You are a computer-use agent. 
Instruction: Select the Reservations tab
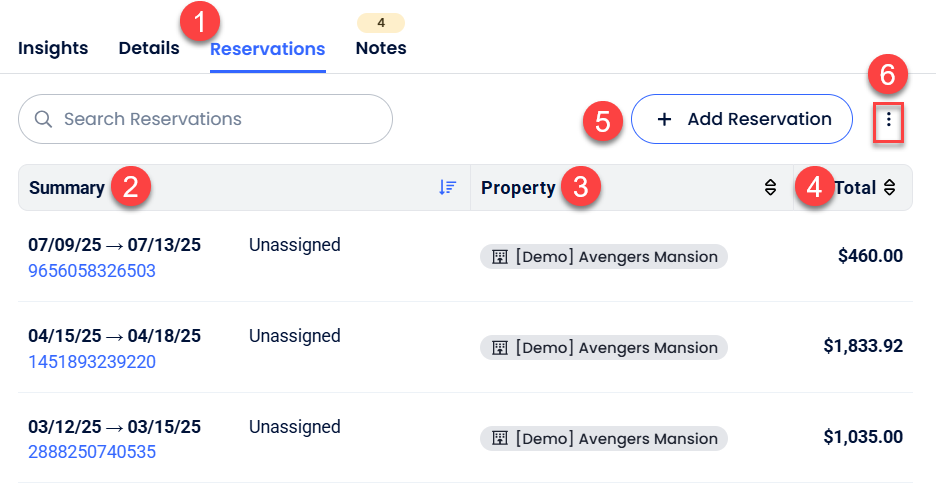pyautogui.click(x=267, y=49)
